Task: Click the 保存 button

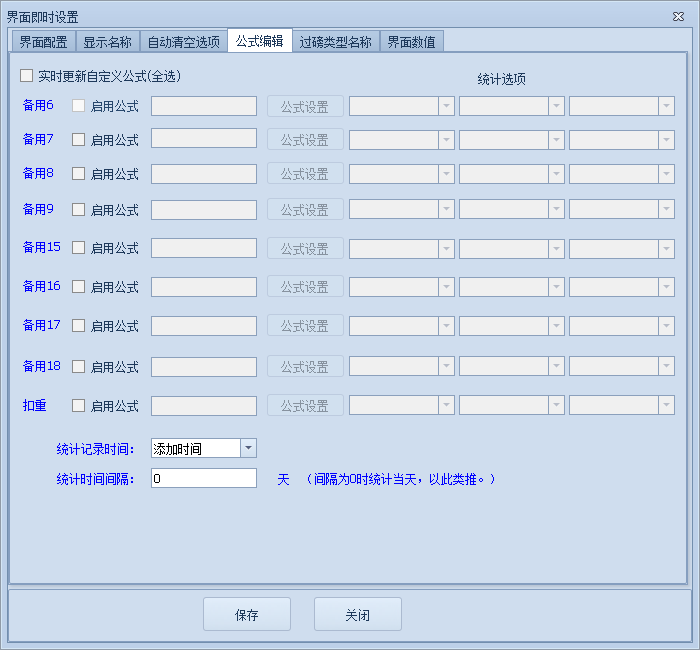Action: pos(247,614)
